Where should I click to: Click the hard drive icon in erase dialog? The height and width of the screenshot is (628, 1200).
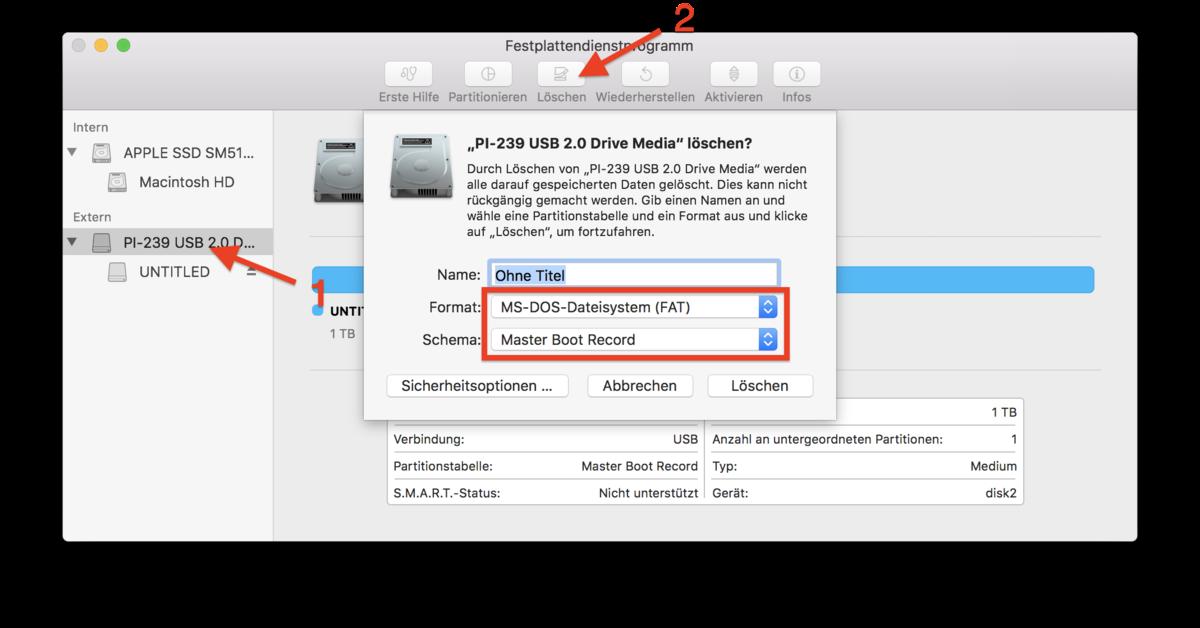pos(420,165)
